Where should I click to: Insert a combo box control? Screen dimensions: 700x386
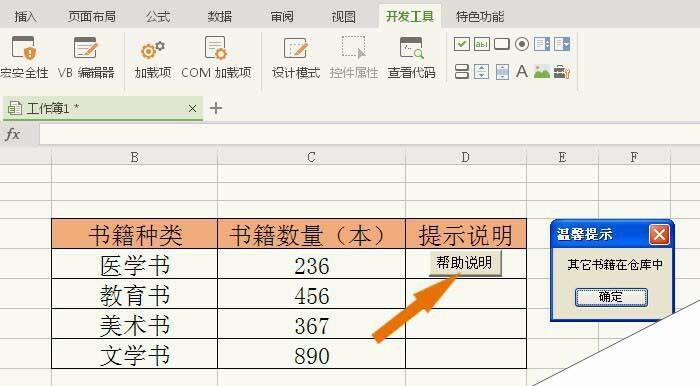562,44
